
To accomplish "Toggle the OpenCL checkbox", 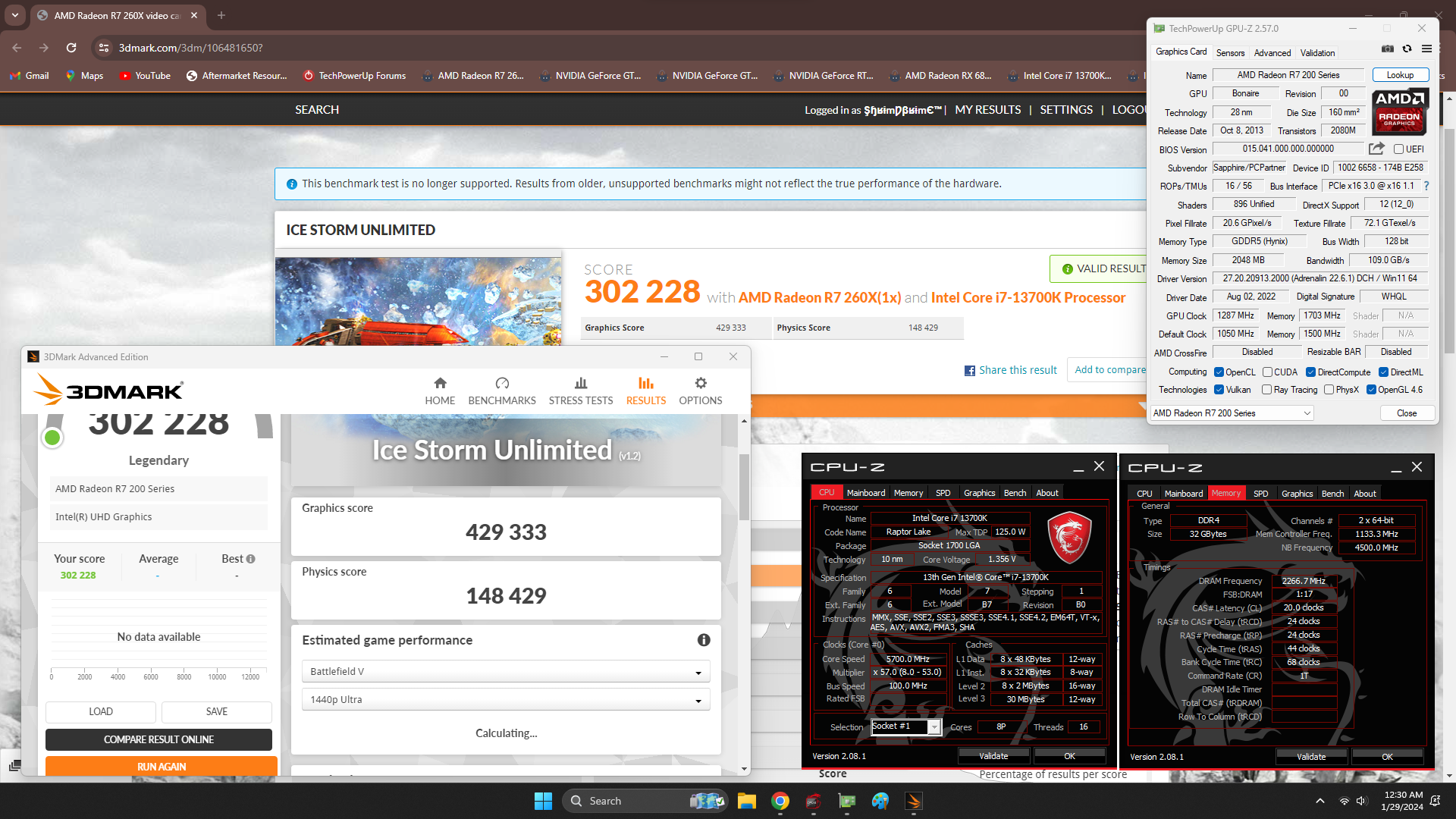I will pyautogui.click(x=1219, y=372).
